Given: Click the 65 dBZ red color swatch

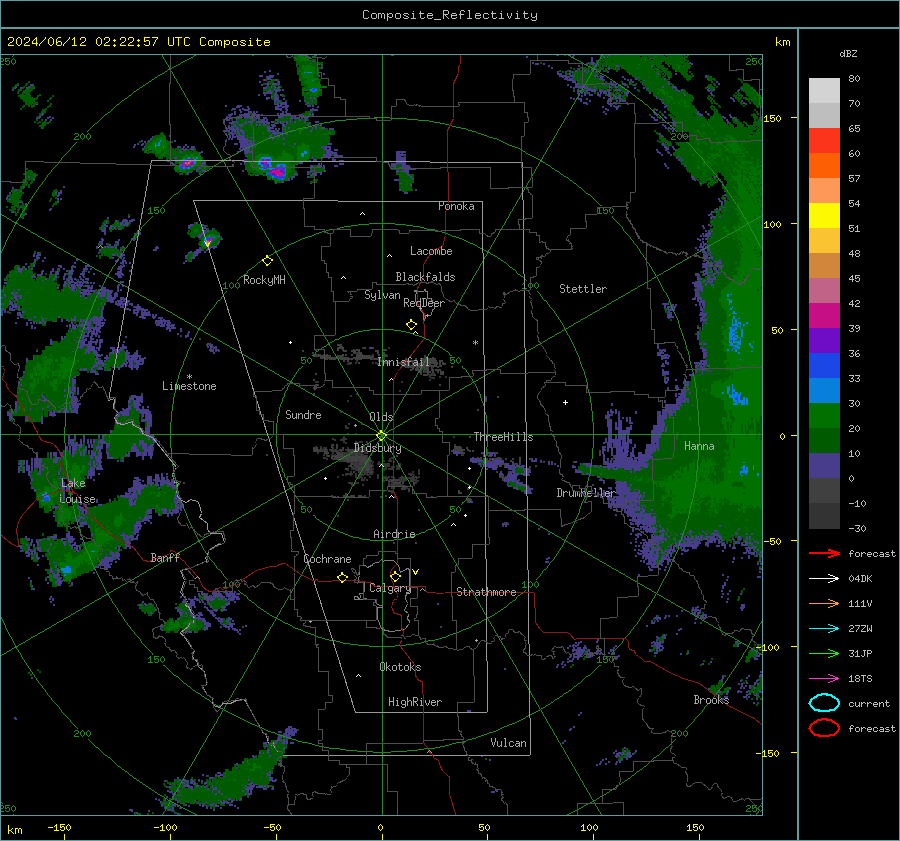Looking at the screenshot, I should coord(824,140).
